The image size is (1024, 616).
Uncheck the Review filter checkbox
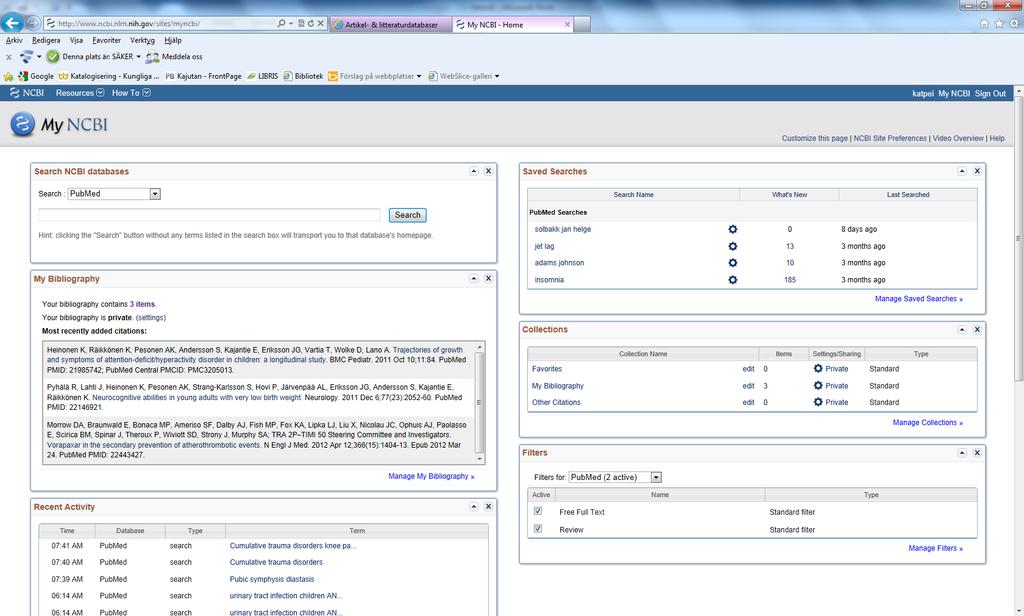(x=537, y=528)
